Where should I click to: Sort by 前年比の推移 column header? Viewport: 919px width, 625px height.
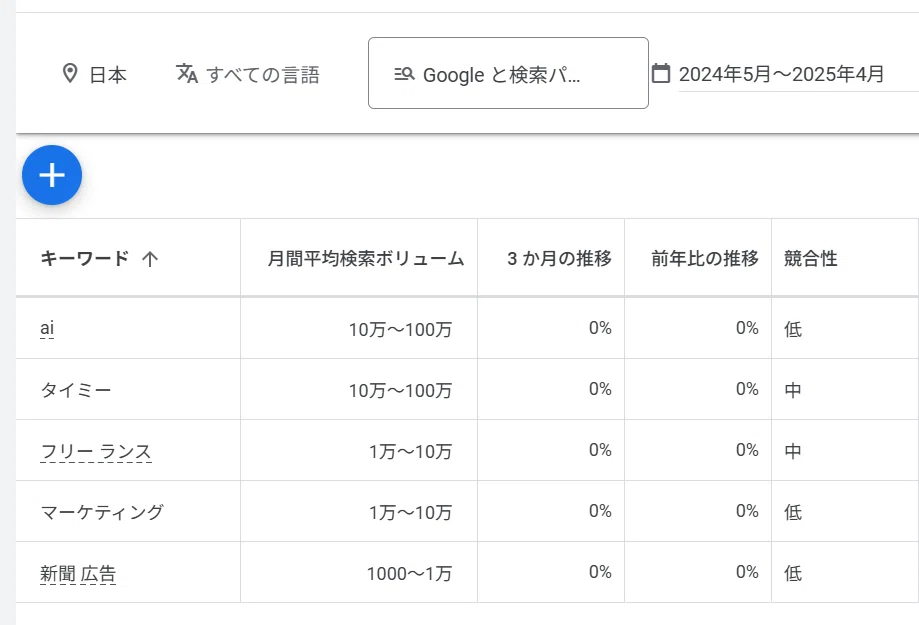(x=704, y=259)
